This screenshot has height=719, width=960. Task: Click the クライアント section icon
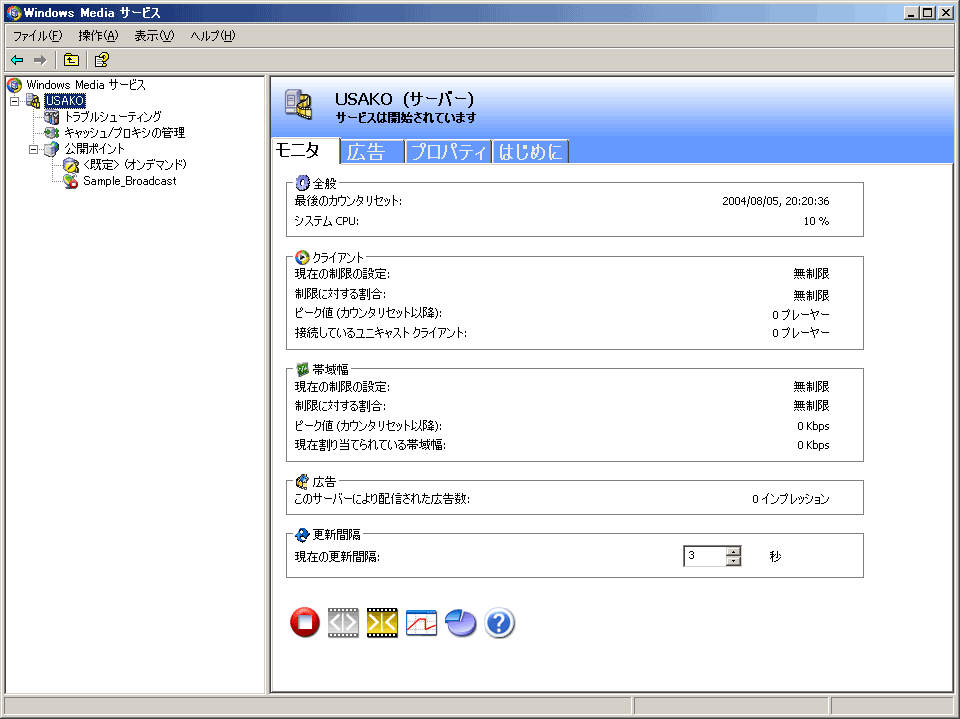point(302,258)
